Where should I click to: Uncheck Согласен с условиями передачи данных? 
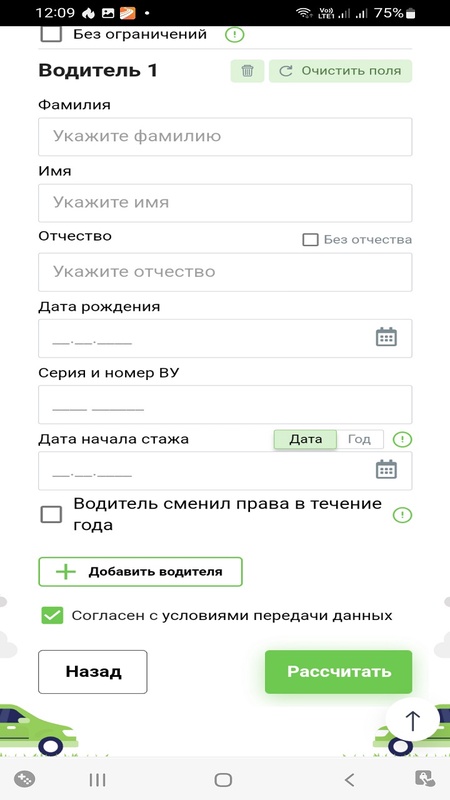point(52,615)
